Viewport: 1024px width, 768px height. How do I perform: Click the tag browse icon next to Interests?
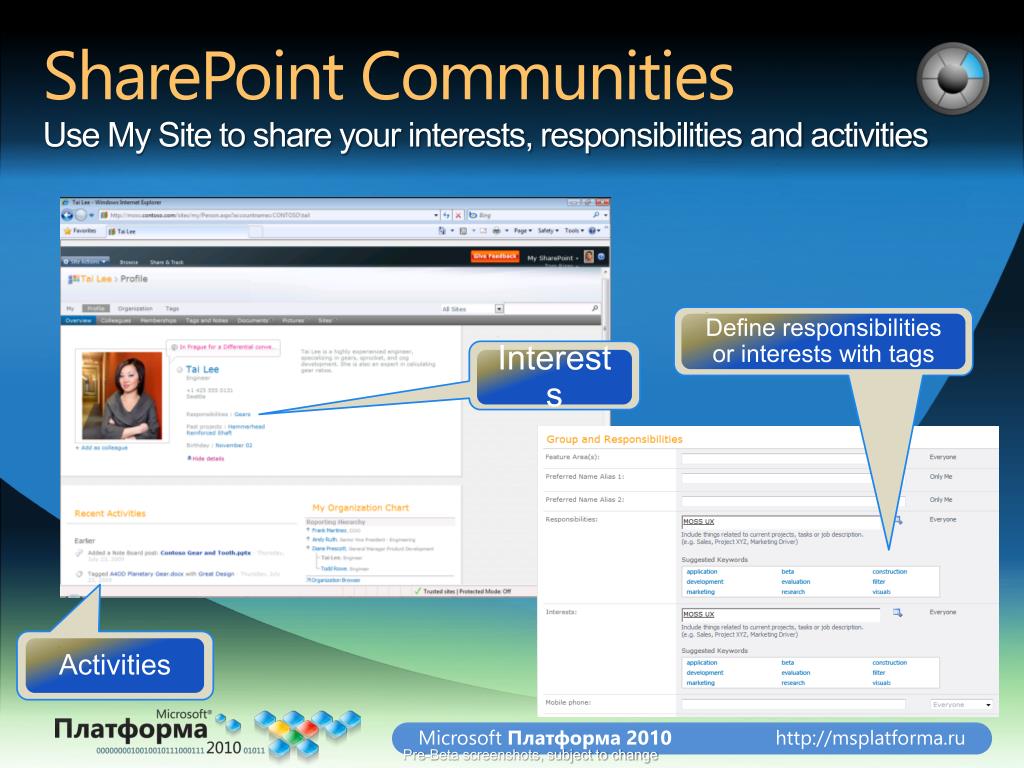[898, 613]
